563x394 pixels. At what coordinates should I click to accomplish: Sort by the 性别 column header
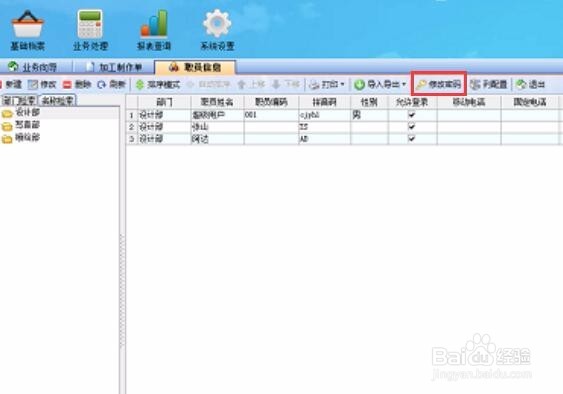click(369, 102)
